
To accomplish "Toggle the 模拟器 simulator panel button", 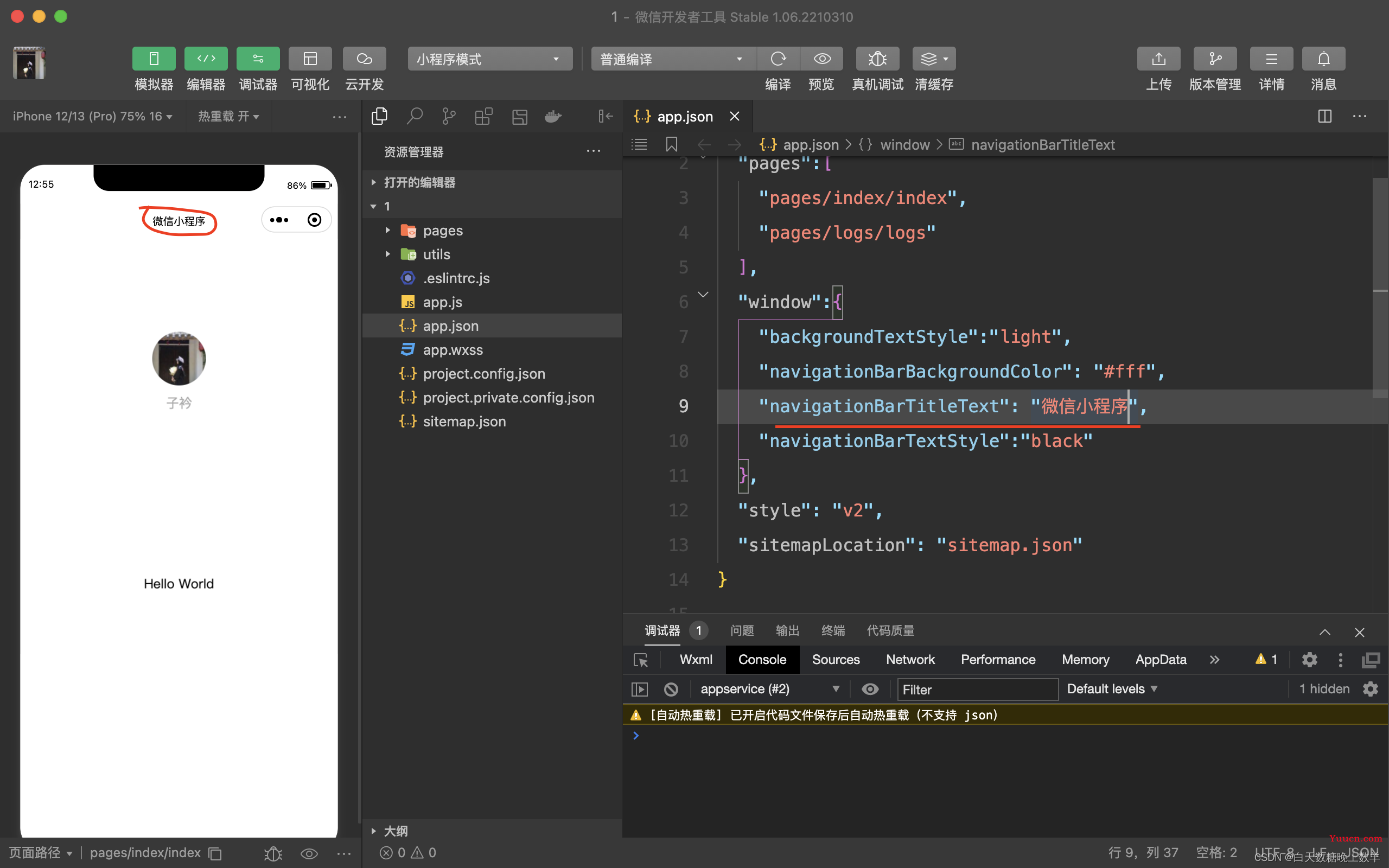I will 154,59.
